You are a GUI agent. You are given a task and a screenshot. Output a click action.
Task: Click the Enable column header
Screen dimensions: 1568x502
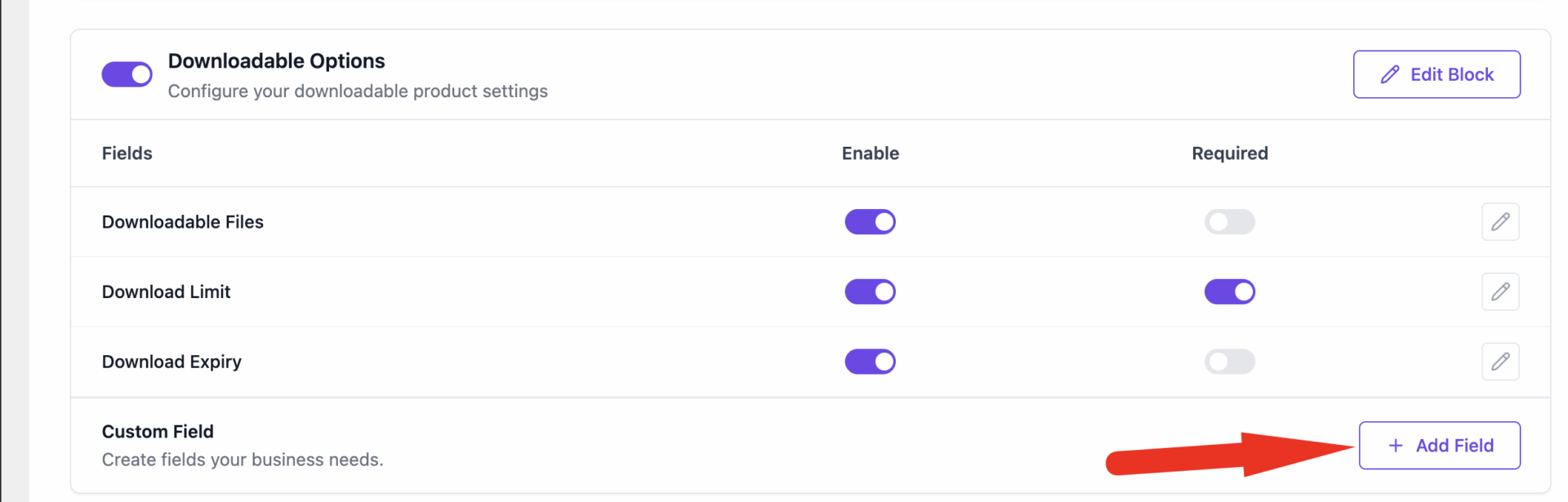[870, 153]
